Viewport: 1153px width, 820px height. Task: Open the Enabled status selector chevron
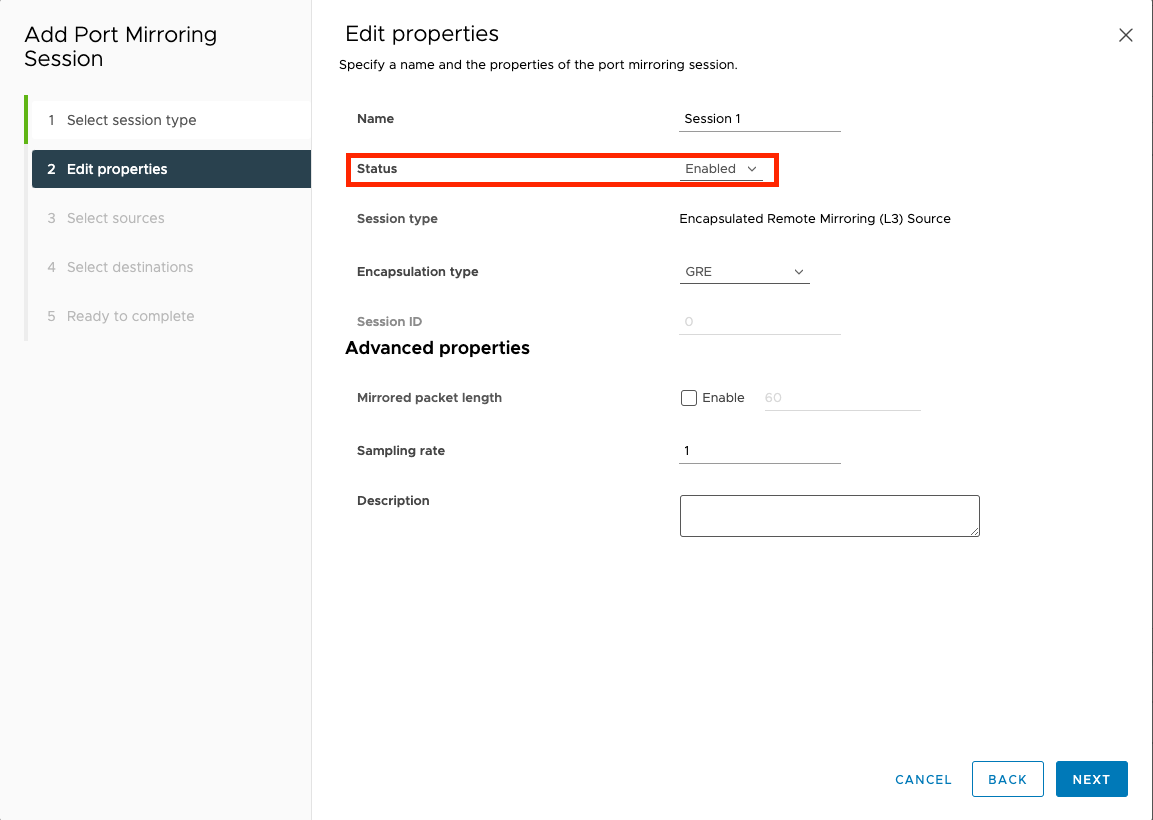[x=750, y=168]
